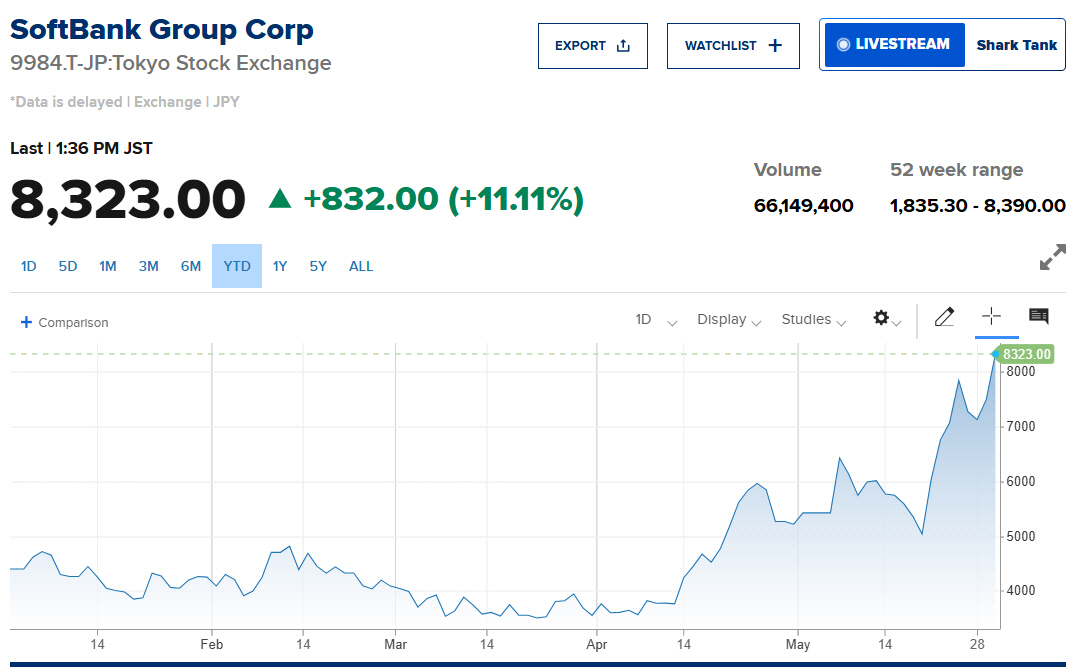Image resolution: width=1068 pixels, height=670 pixels.
Task: Click the Apr label on date axis
Action: (x=597, y=644)
